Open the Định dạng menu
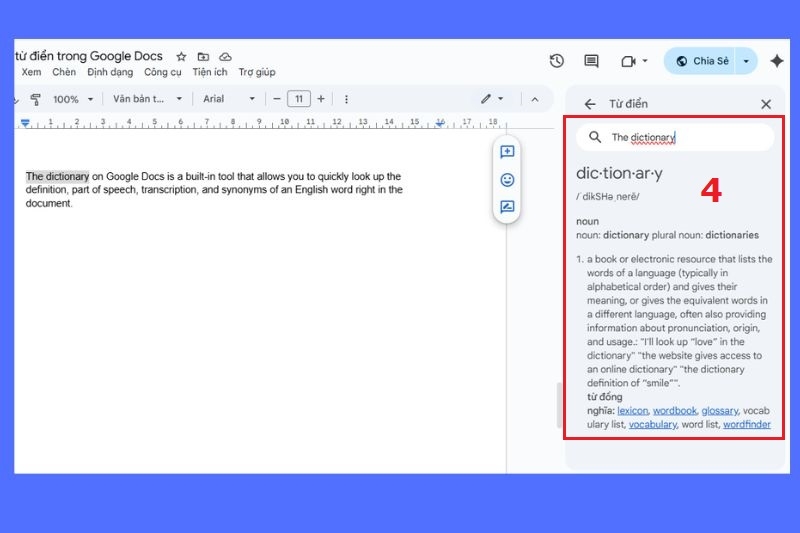Screen dimensions: 800x533 coord(110,72)
